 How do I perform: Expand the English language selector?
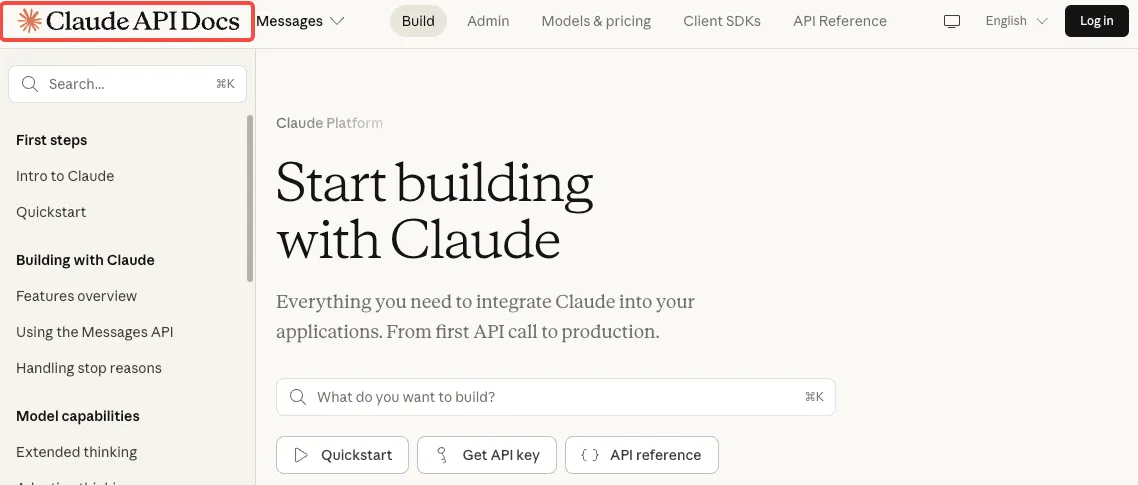[1016, 21]
